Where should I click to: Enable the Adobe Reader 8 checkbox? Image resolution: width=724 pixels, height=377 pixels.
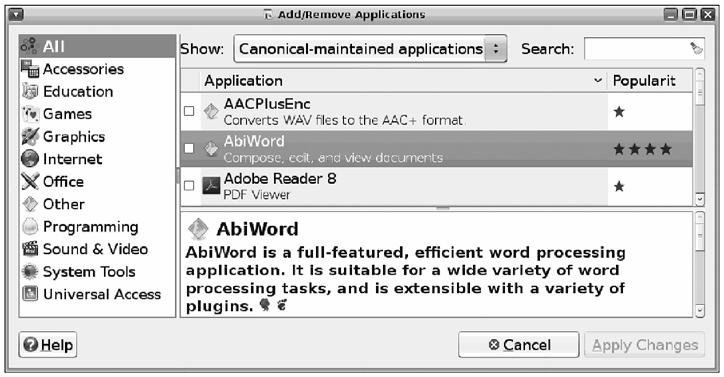tap(189, 186)
